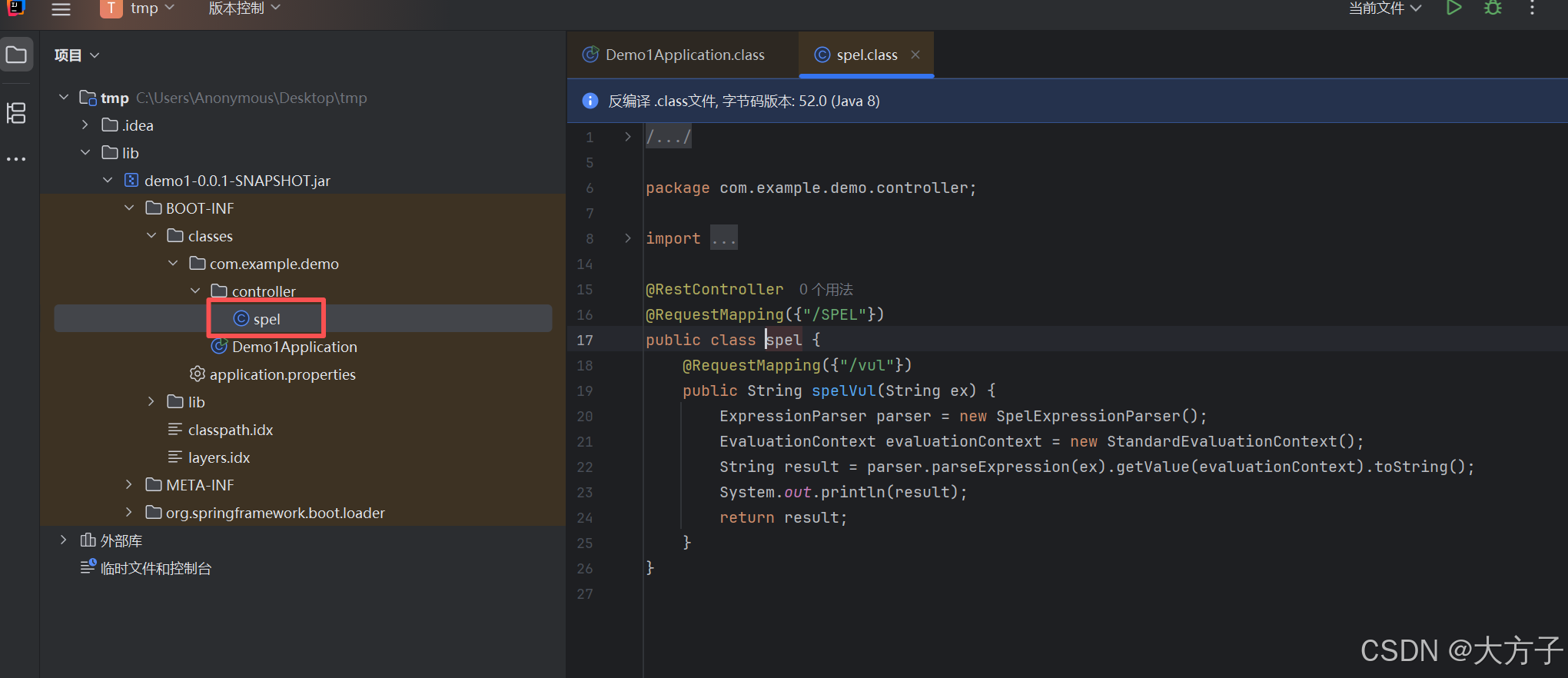Select Demo1Application in project tree
The height and width of the screenshot is (678, 1568).
(294, 347)
